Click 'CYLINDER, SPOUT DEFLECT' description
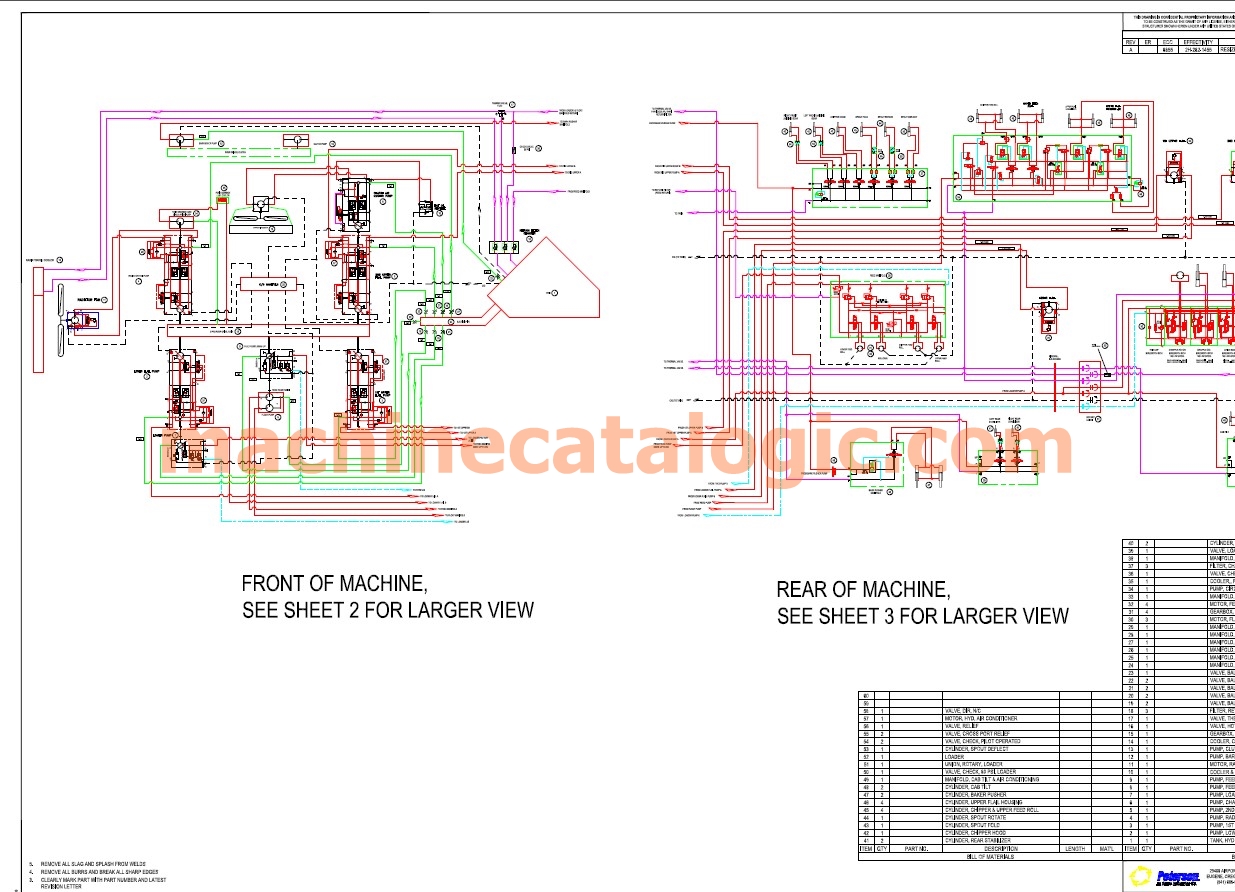 click(976, 749)
